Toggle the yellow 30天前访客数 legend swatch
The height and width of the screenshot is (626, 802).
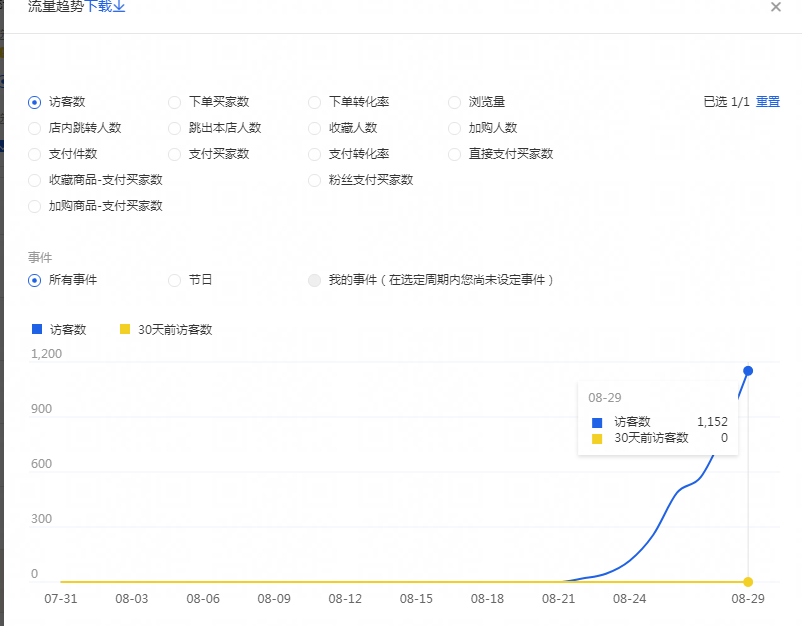(x=124, y=329)
